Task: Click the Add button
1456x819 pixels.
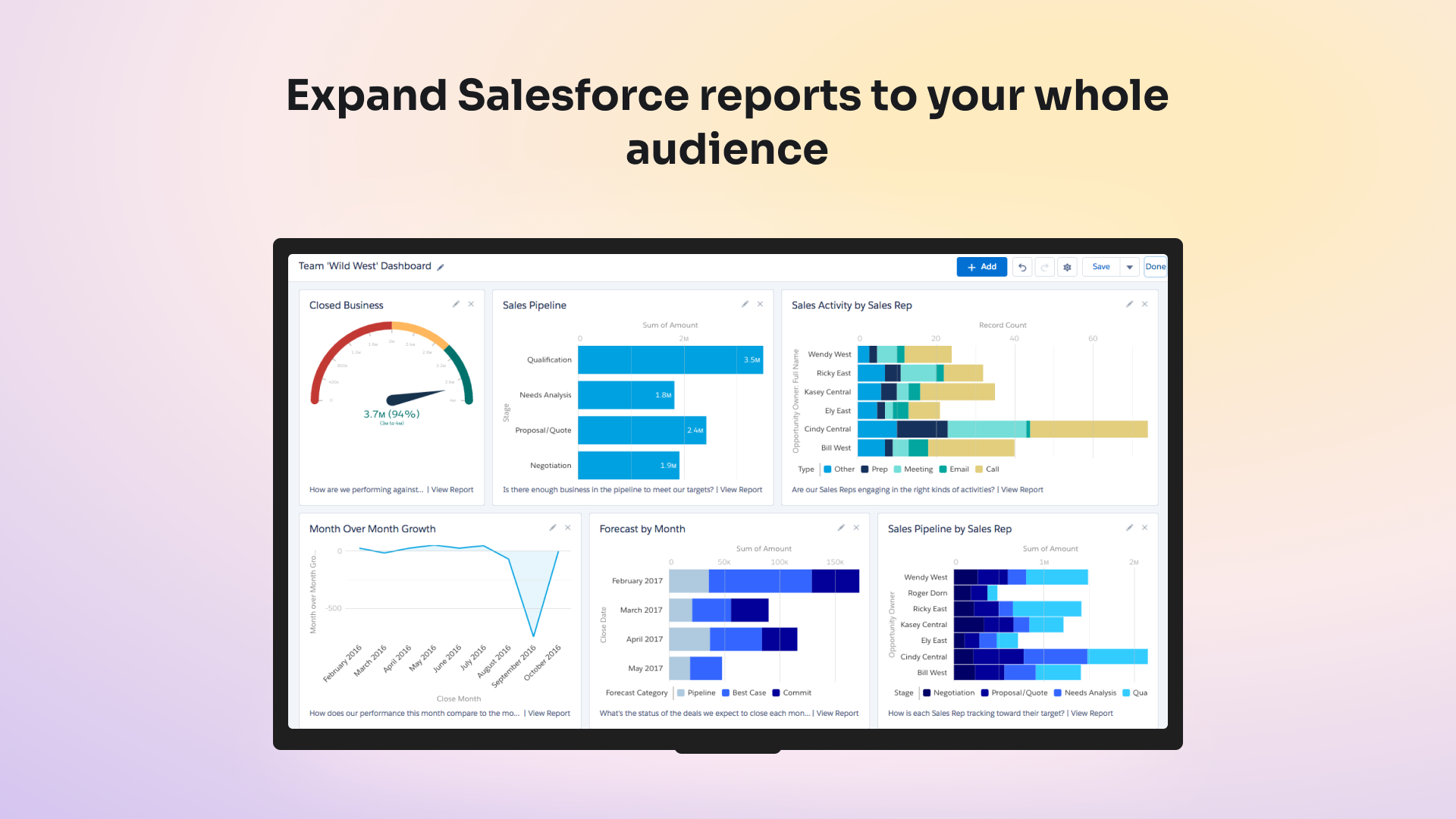Action: pyautogui.click(x=981, y=267)
